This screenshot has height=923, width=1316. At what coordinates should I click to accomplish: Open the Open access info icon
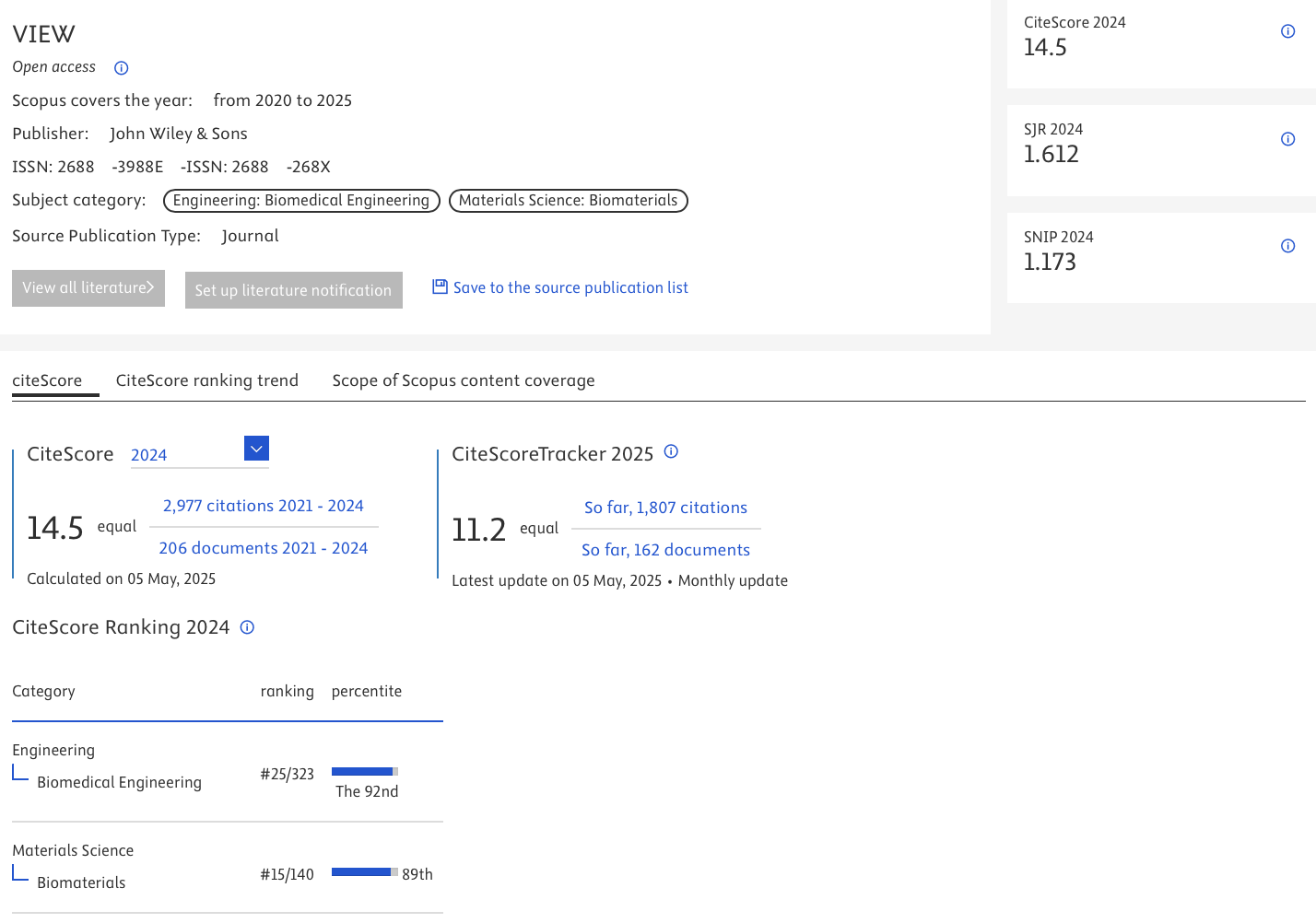(x=121, y=67)
